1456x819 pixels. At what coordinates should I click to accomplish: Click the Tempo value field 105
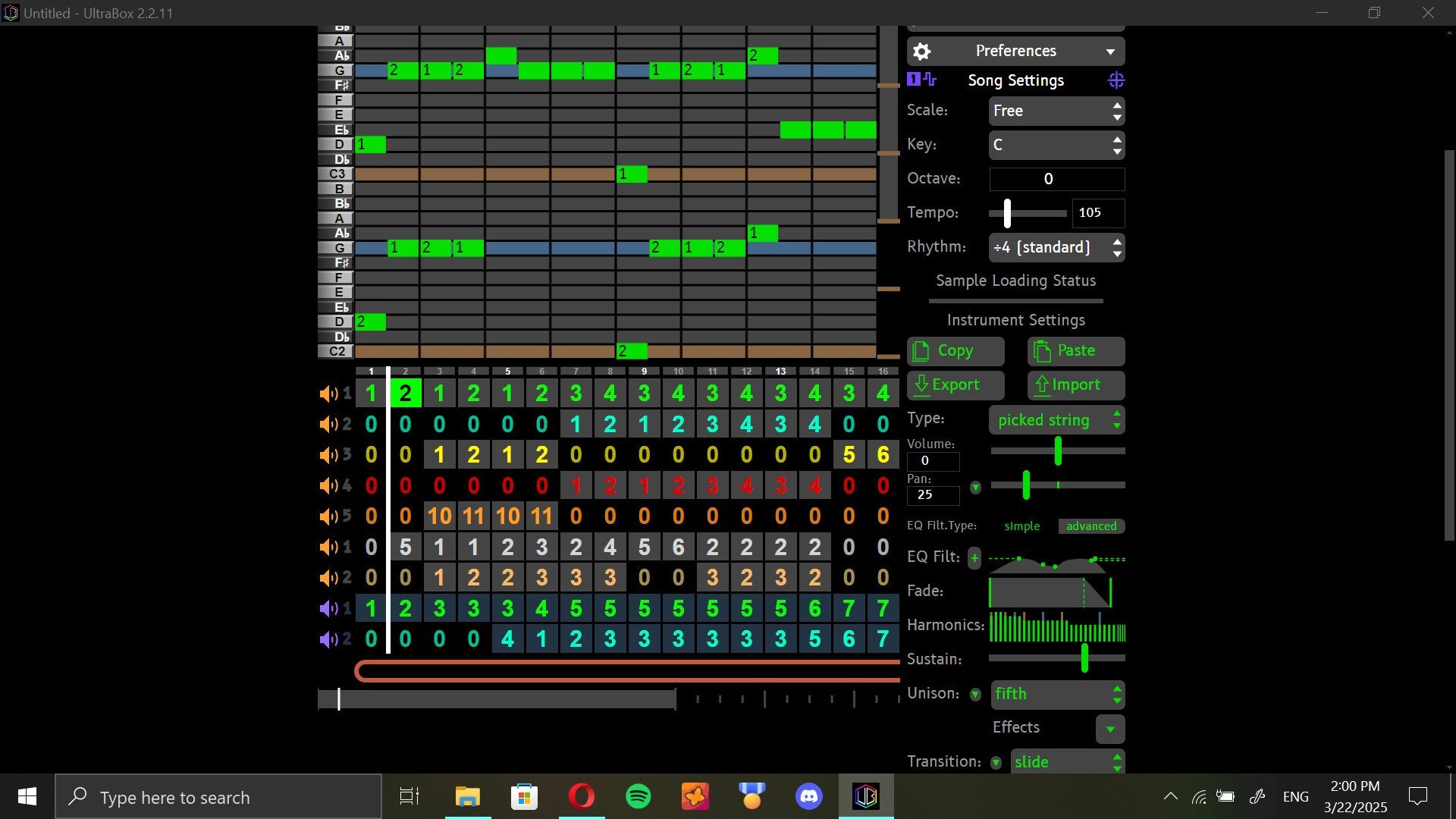(x=1097, y=213)
